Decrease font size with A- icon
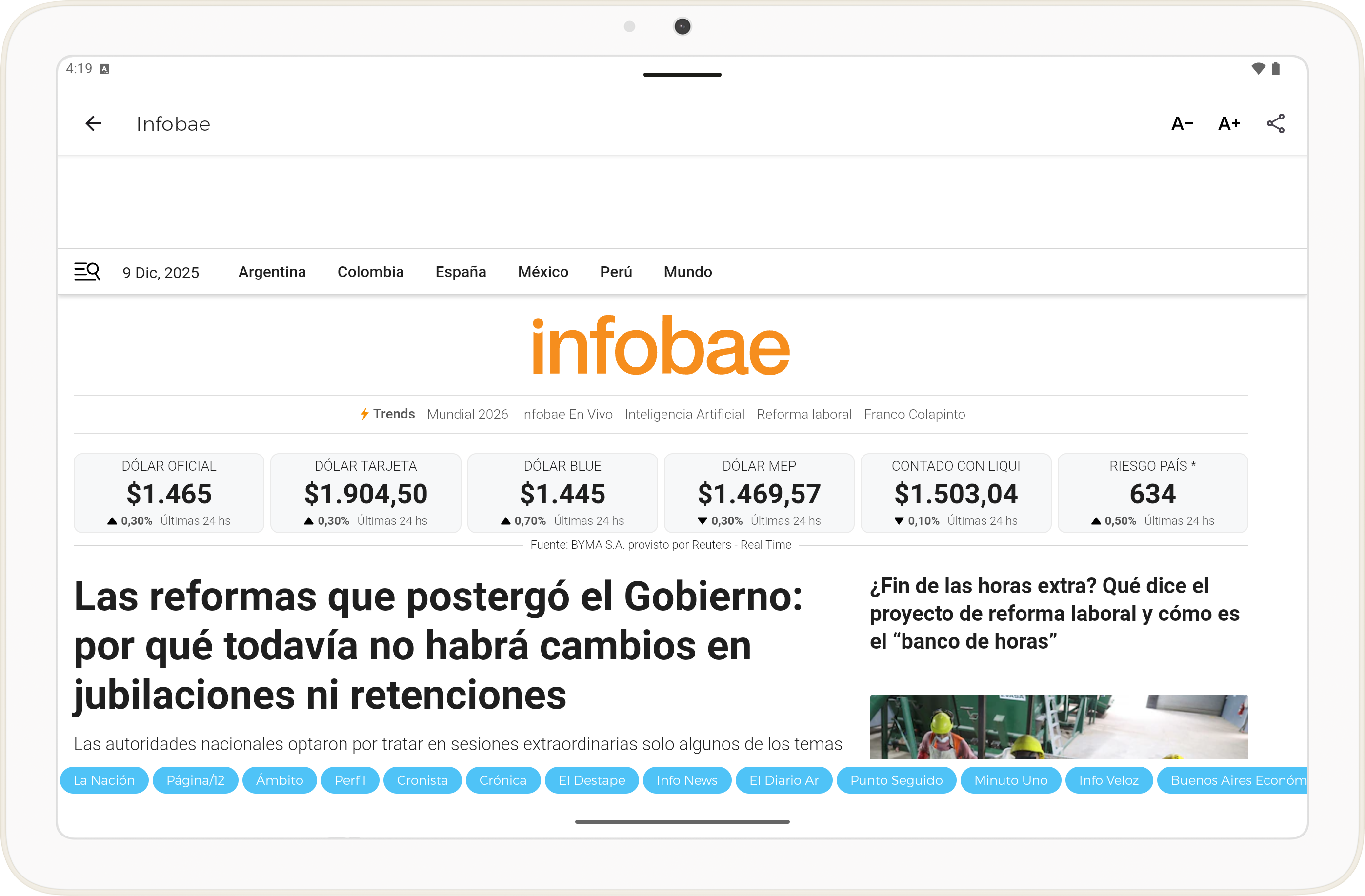This screenshot has height=896, width=1365. 1182,124
